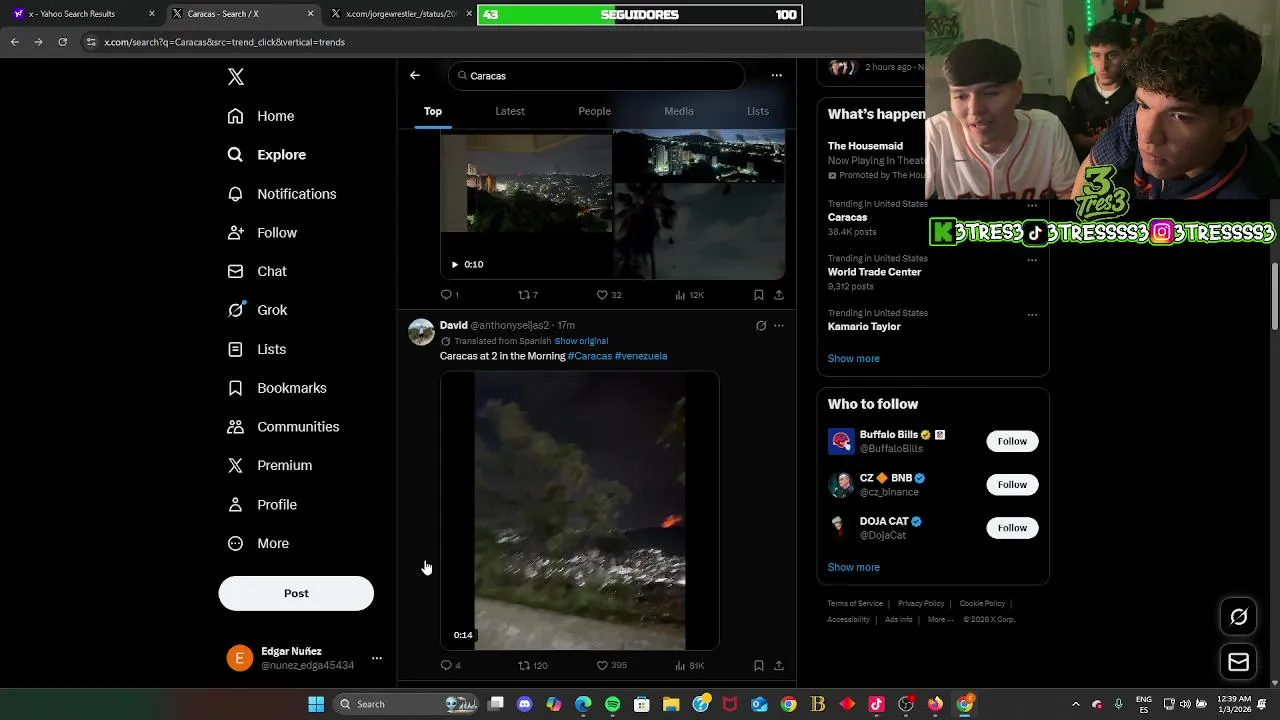
Task: Show more Who to follow suggestions
Action: click(853, 567)
